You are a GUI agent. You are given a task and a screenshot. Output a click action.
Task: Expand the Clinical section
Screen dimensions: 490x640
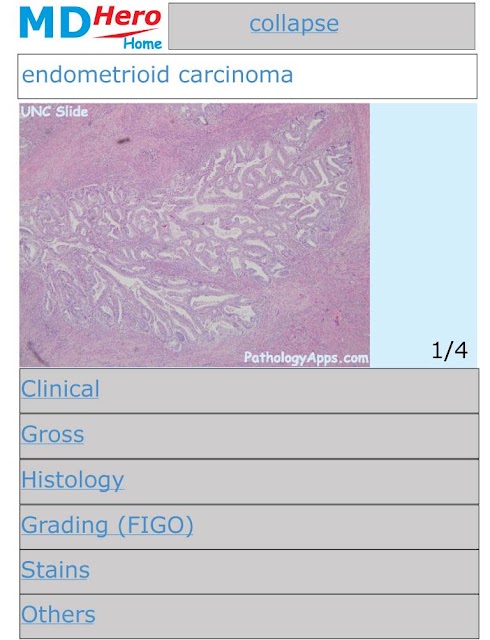[60, 389]
